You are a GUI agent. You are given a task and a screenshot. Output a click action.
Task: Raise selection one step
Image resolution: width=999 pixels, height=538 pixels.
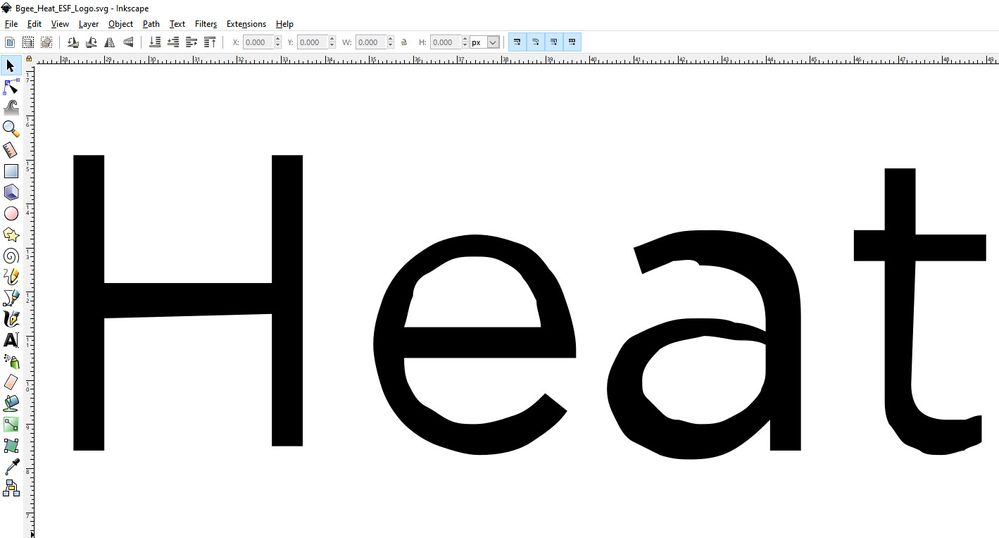pyautogui.click(x=191, y=42)
